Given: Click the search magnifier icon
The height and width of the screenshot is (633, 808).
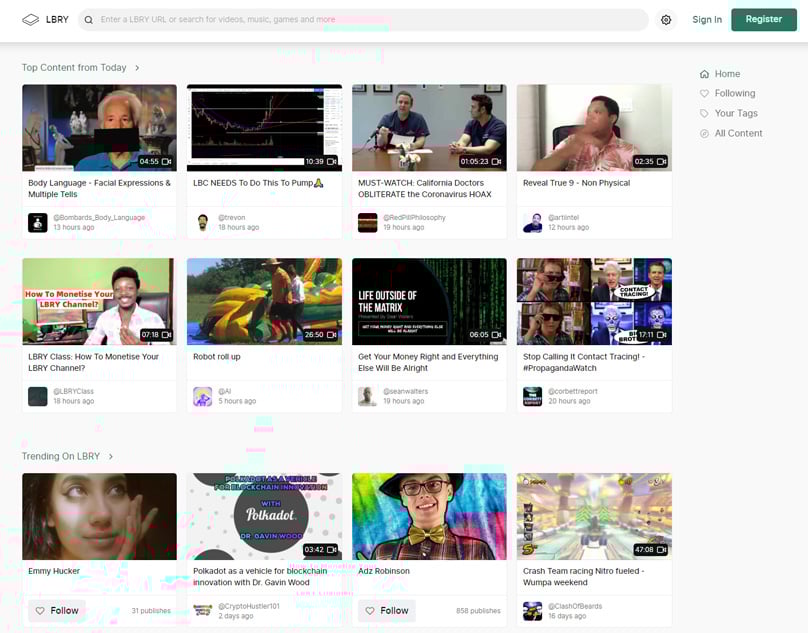Looking at the screenshot, I should [x=89, y=20].
